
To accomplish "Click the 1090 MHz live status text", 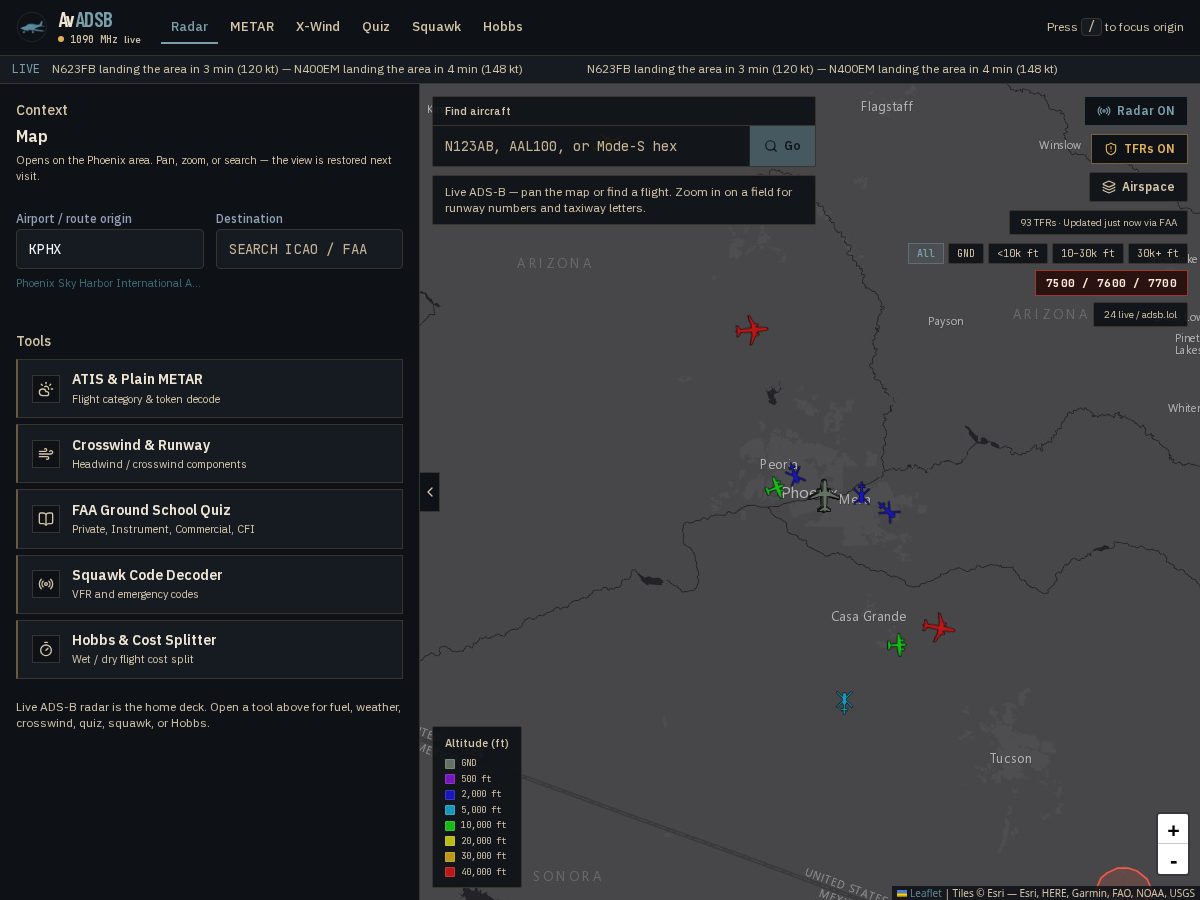I will pos(105,40).
